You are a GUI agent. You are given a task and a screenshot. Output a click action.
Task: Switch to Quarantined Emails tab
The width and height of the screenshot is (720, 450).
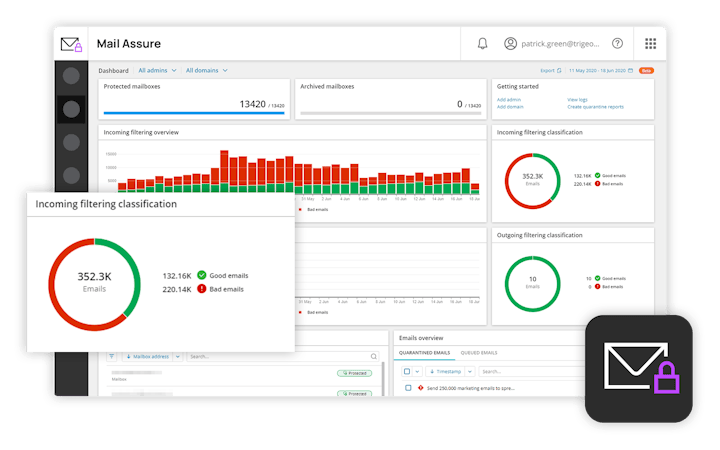(x=424, y=353)
